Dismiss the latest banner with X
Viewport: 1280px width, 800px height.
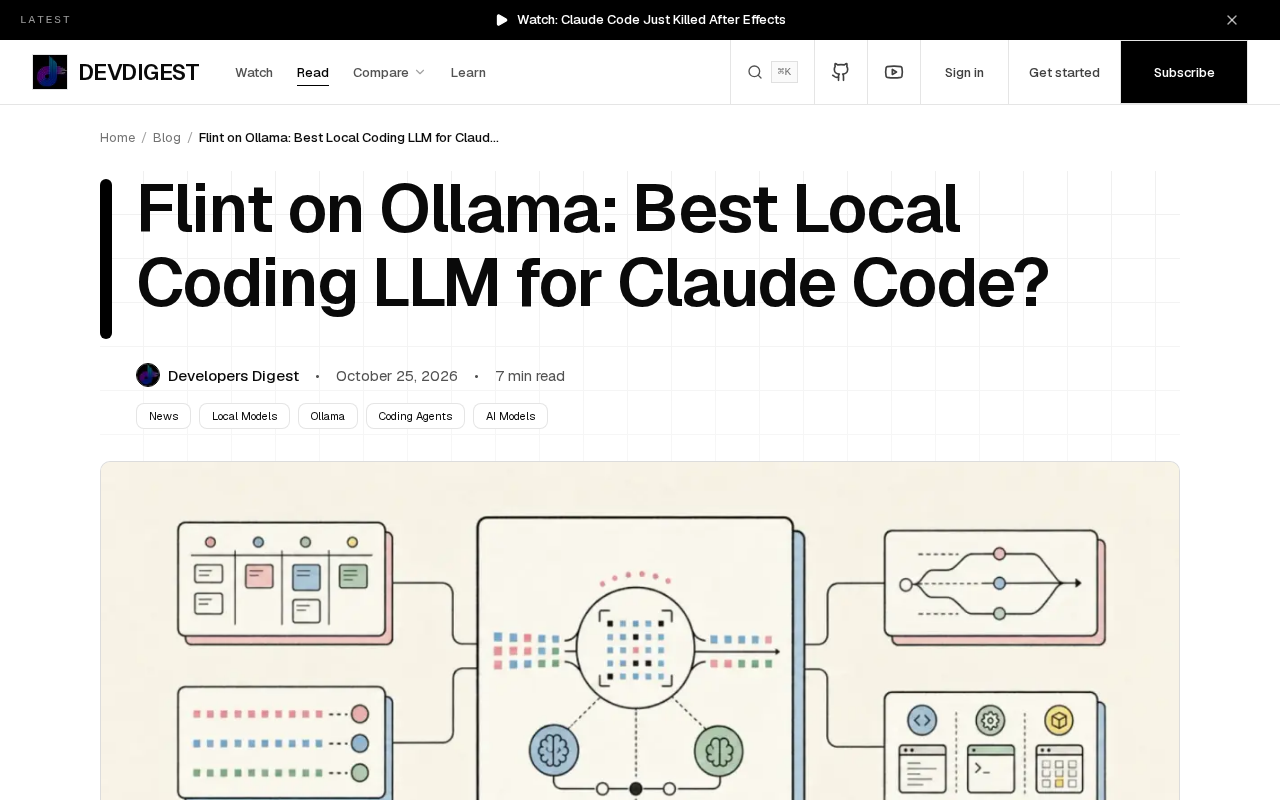click(x=1232, y=20)
